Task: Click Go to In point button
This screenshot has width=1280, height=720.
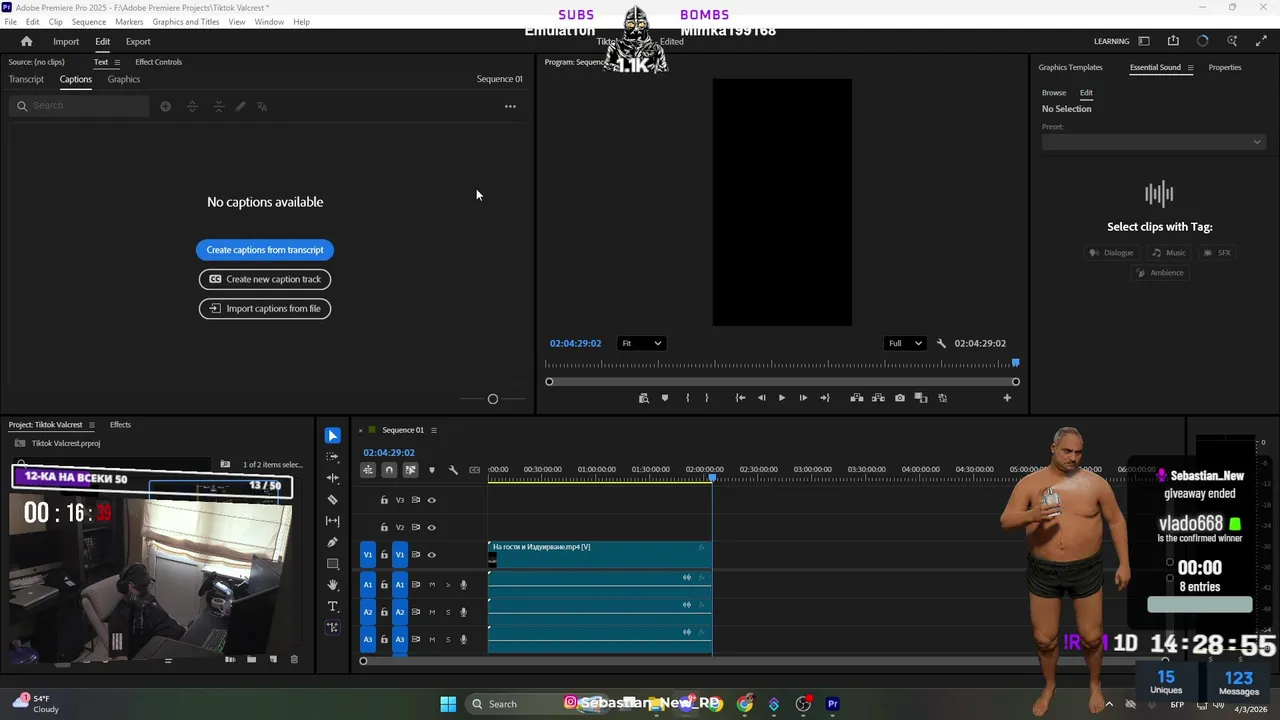Action: click(740, 398)
